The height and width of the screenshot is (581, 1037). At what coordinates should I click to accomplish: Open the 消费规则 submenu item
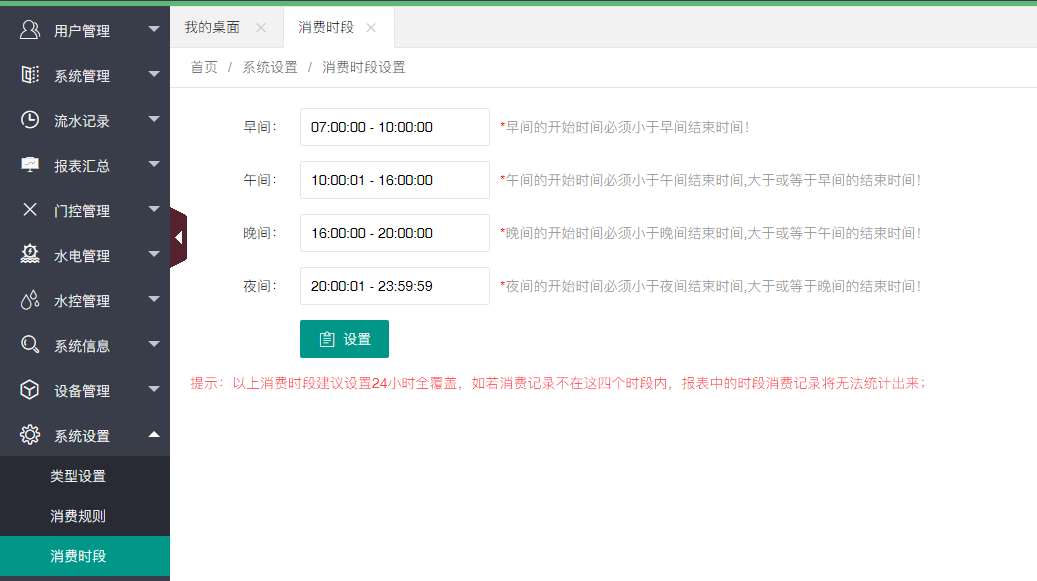click(x=78, y=516)
